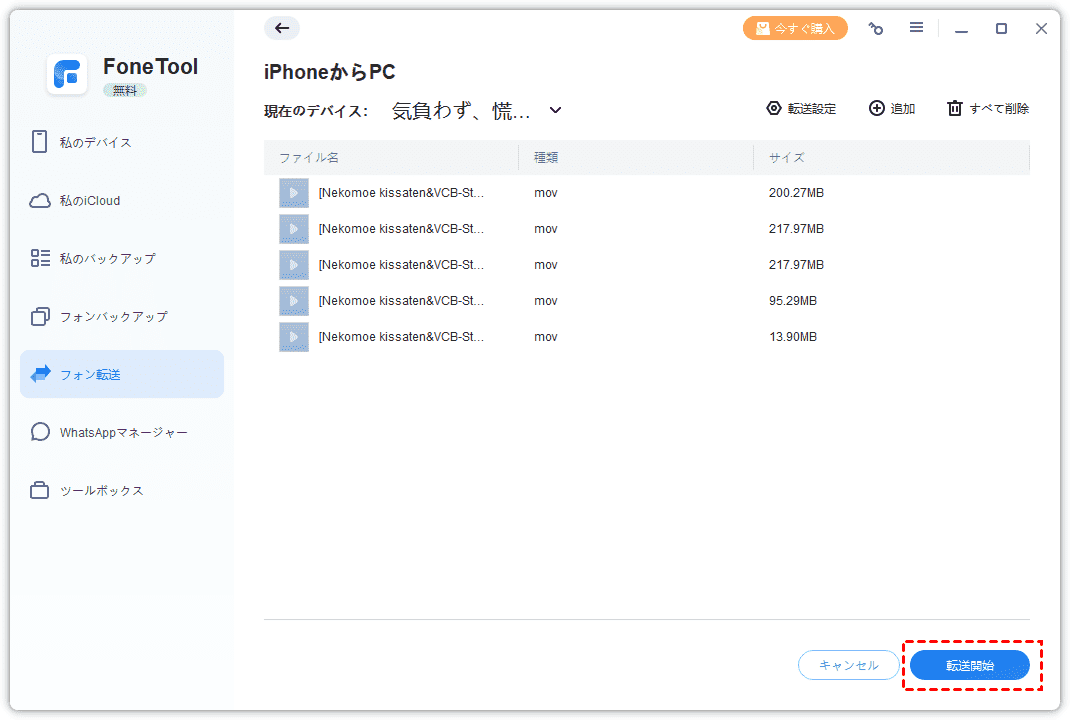1070x720 pixels.
Task: Click thumbnail of the 200.27MB video
Action: click(294, 193)
